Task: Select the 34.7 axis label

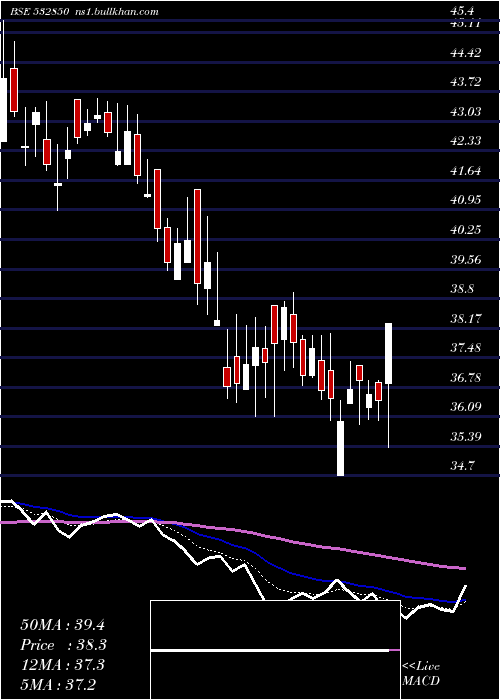Action: click(462, 466)
